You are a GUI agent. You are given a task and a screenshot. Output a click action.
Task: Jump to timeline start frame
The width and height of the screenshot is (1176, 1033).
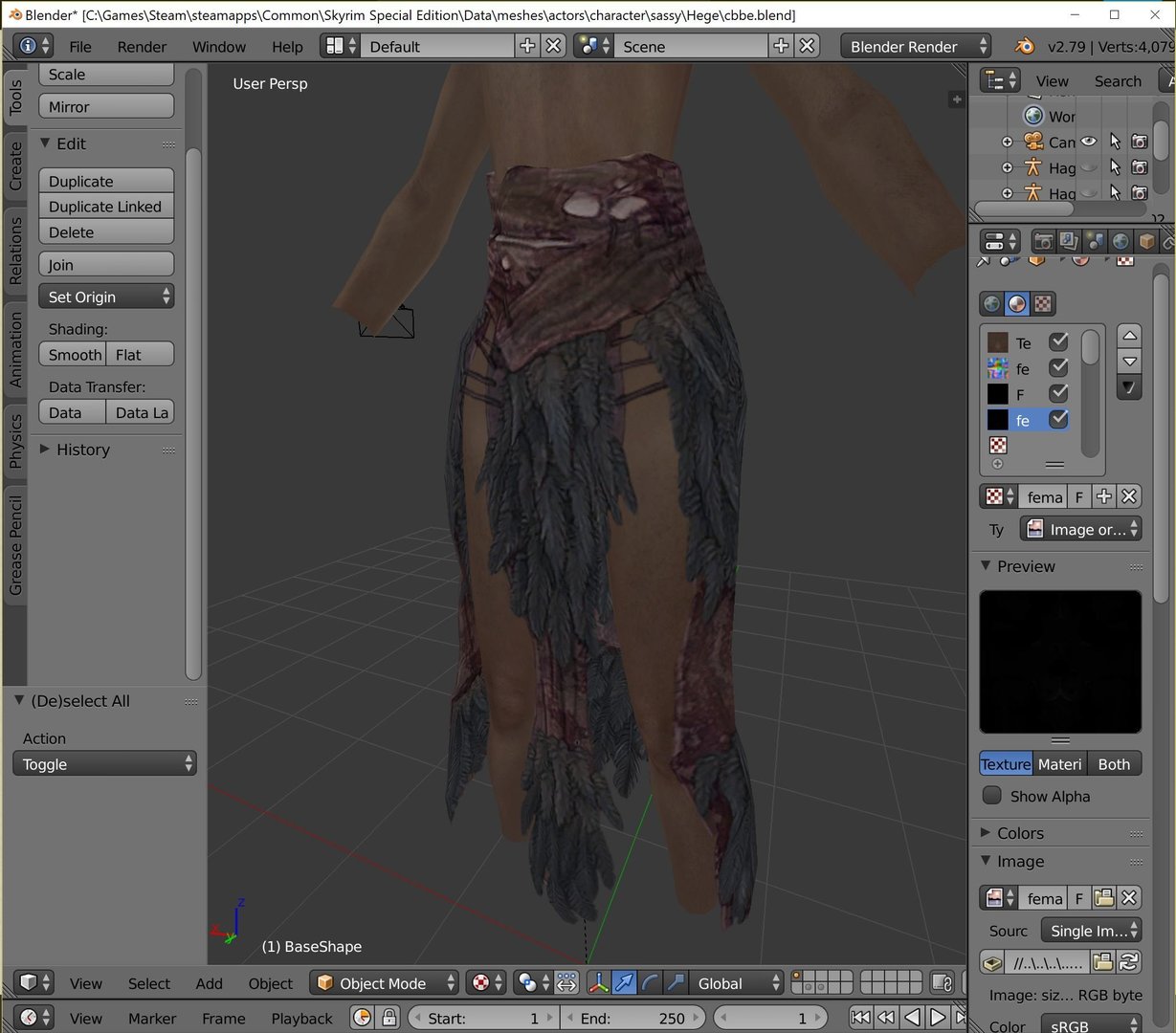[x=860, y=1018]
